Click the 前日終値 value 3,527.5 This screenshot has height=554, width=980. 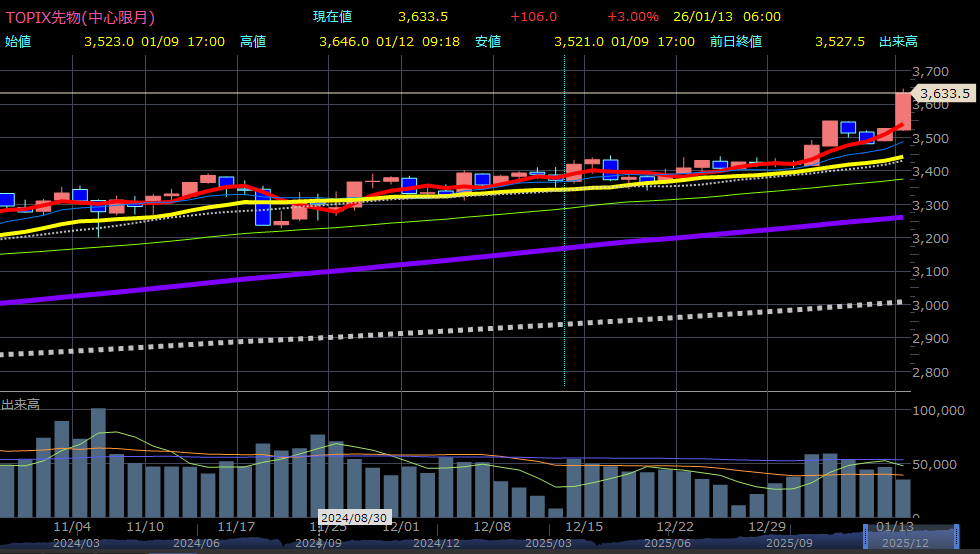click(x=840, y=41)
